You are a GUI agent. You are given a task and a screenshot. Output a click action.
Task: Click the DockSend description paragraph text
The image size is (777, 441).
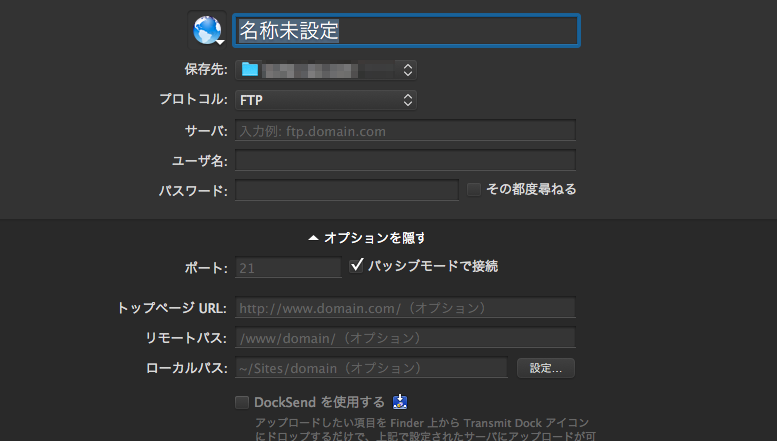(x=425, y=429)
